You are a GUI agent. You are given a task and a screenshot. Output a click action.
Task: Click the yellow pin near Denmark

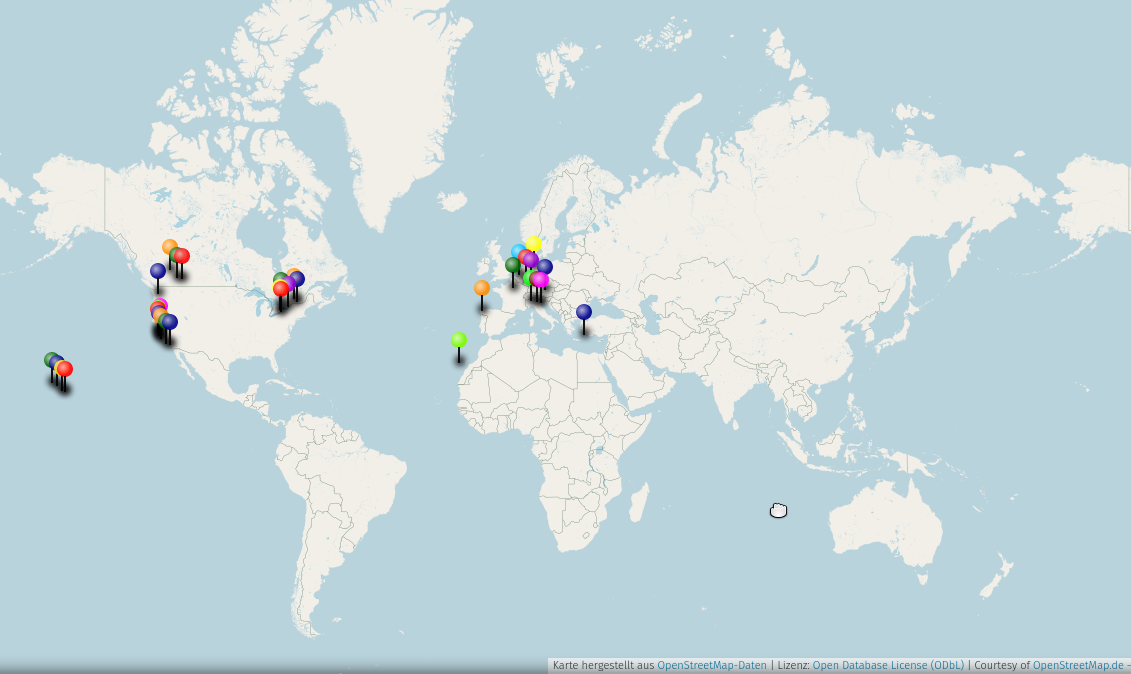tap(534, 244)
